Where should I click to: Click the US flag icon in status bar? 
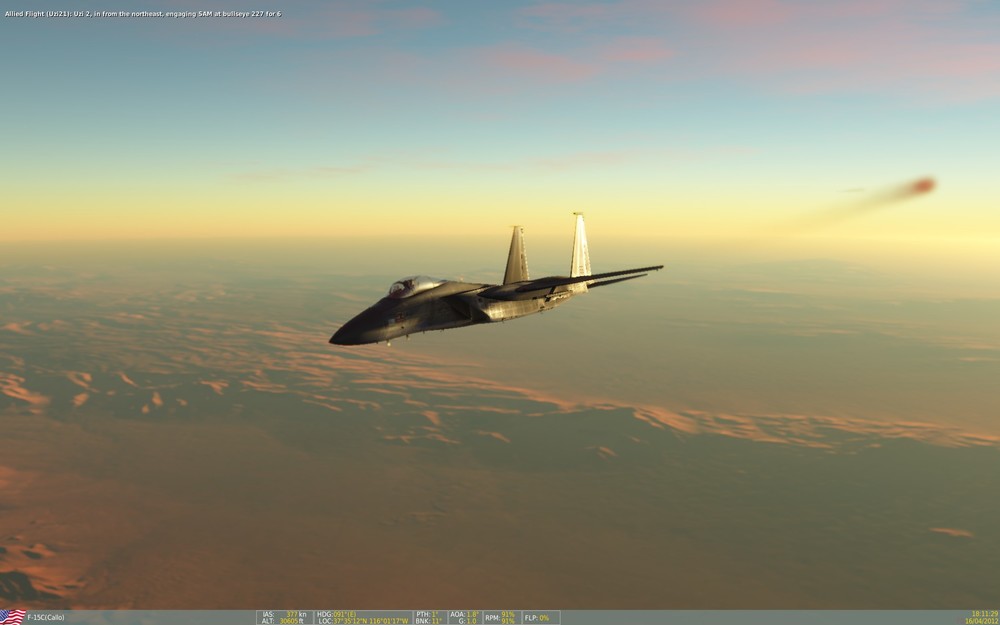coord(13,617)
